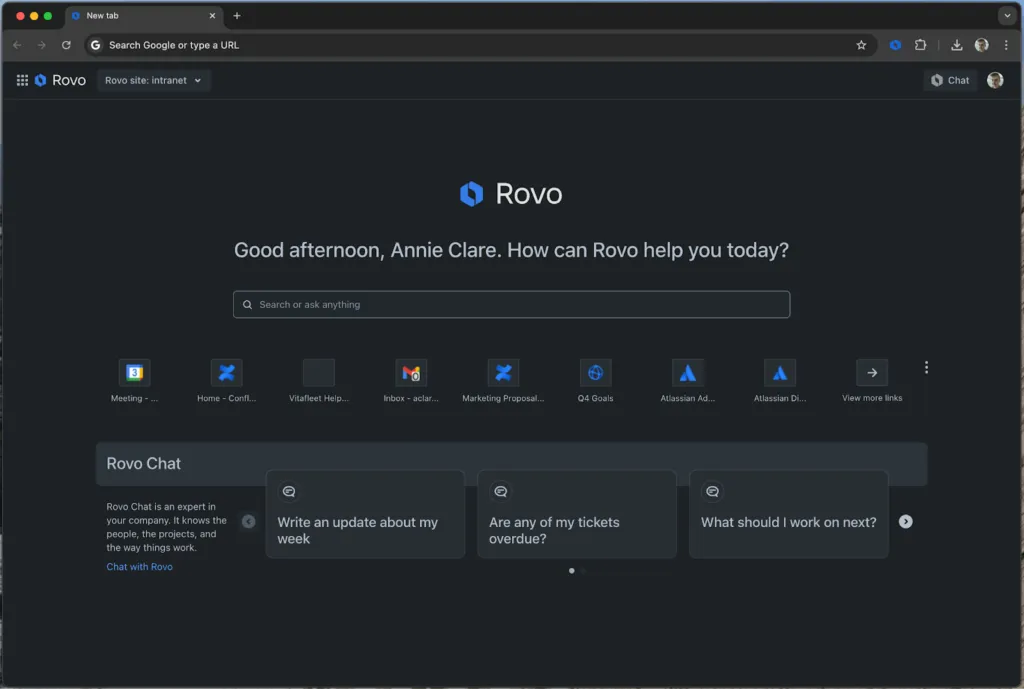Open a new browser tab with plus

tap(237, 16)
